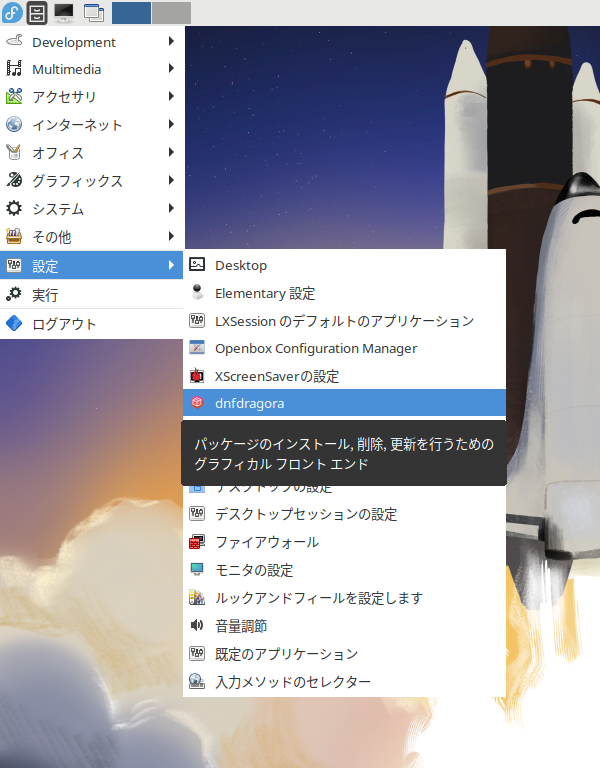The height and width of the screenshot is (768, 600).
Task: Expand the オフィス submenu arrow
Action: [x=171, y=152]
